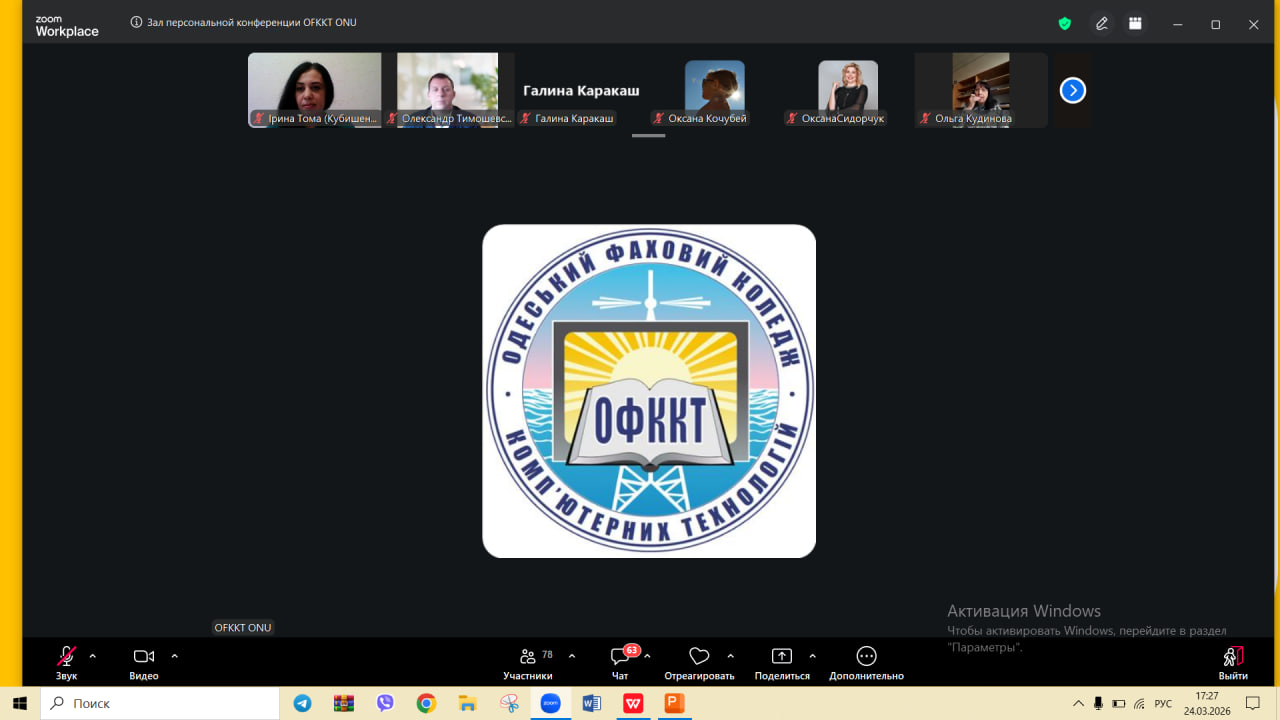
Task: Expand audio options arrow next to Звук
Action: pos(93,656)
